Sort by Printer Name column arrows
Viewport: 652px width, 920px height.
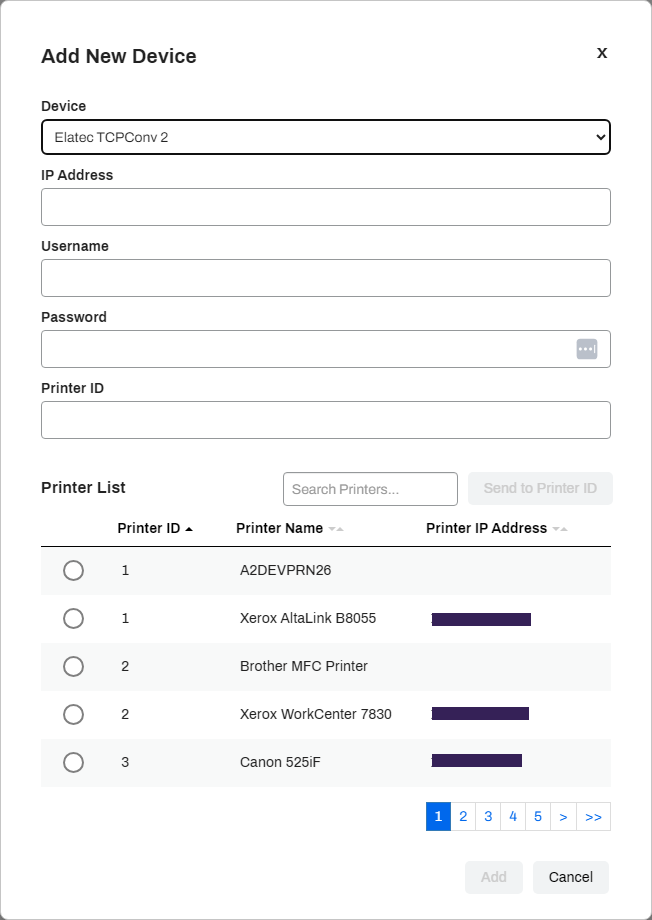pos(336,529)
